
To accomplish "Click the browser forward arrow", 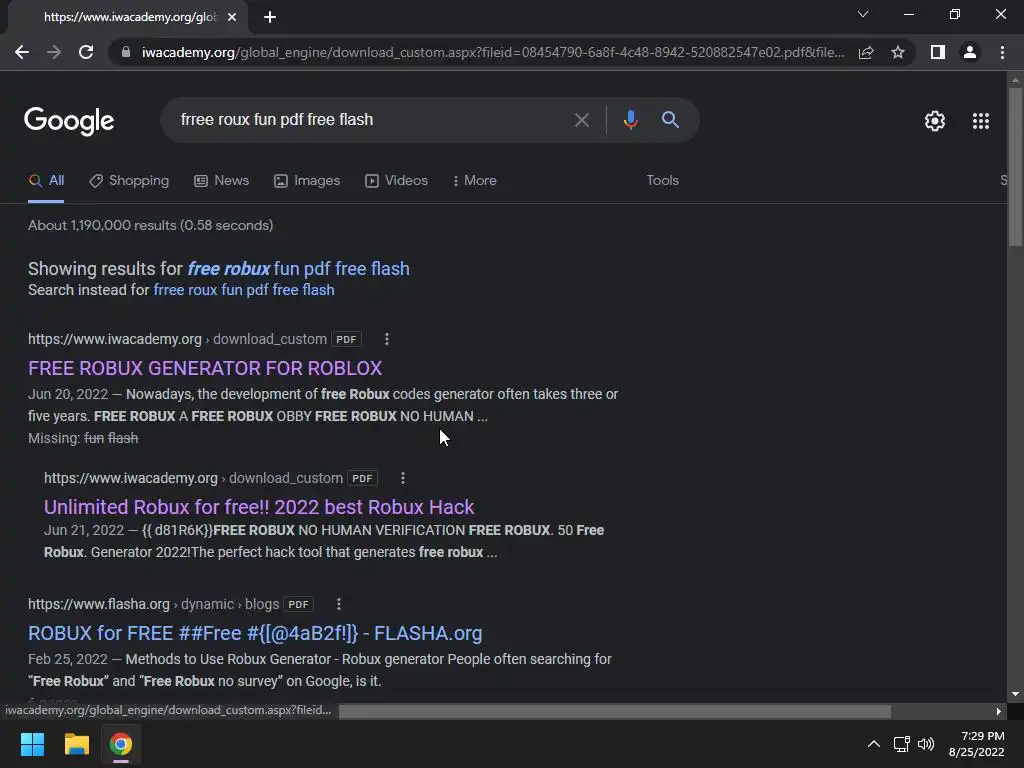I will click(54, 52).
